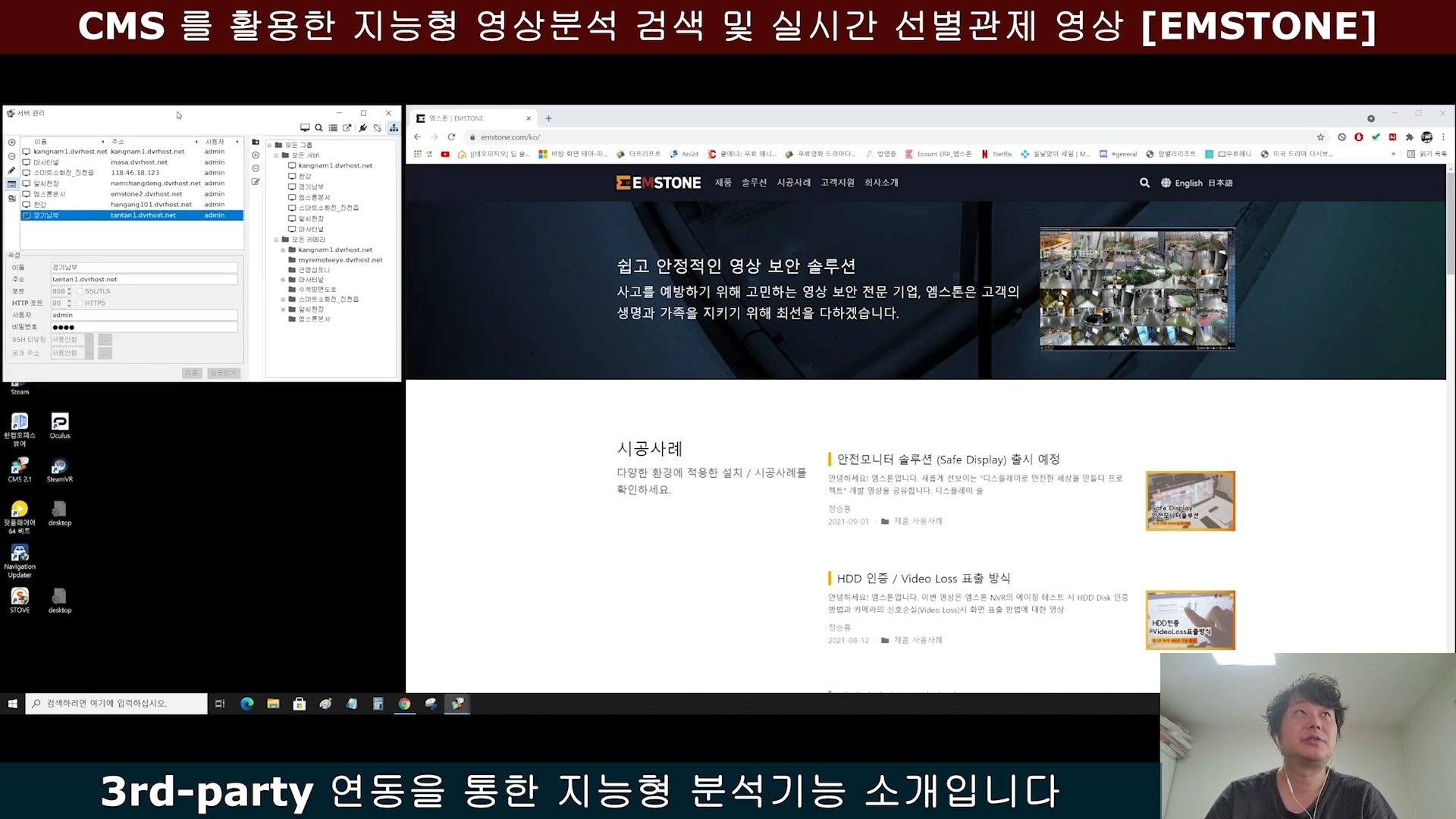Image resolution: width=1456 pixels, height=819 pixels.
Task: Open HDD 인증 / Video Loss article link
Action: coord(924,579)
